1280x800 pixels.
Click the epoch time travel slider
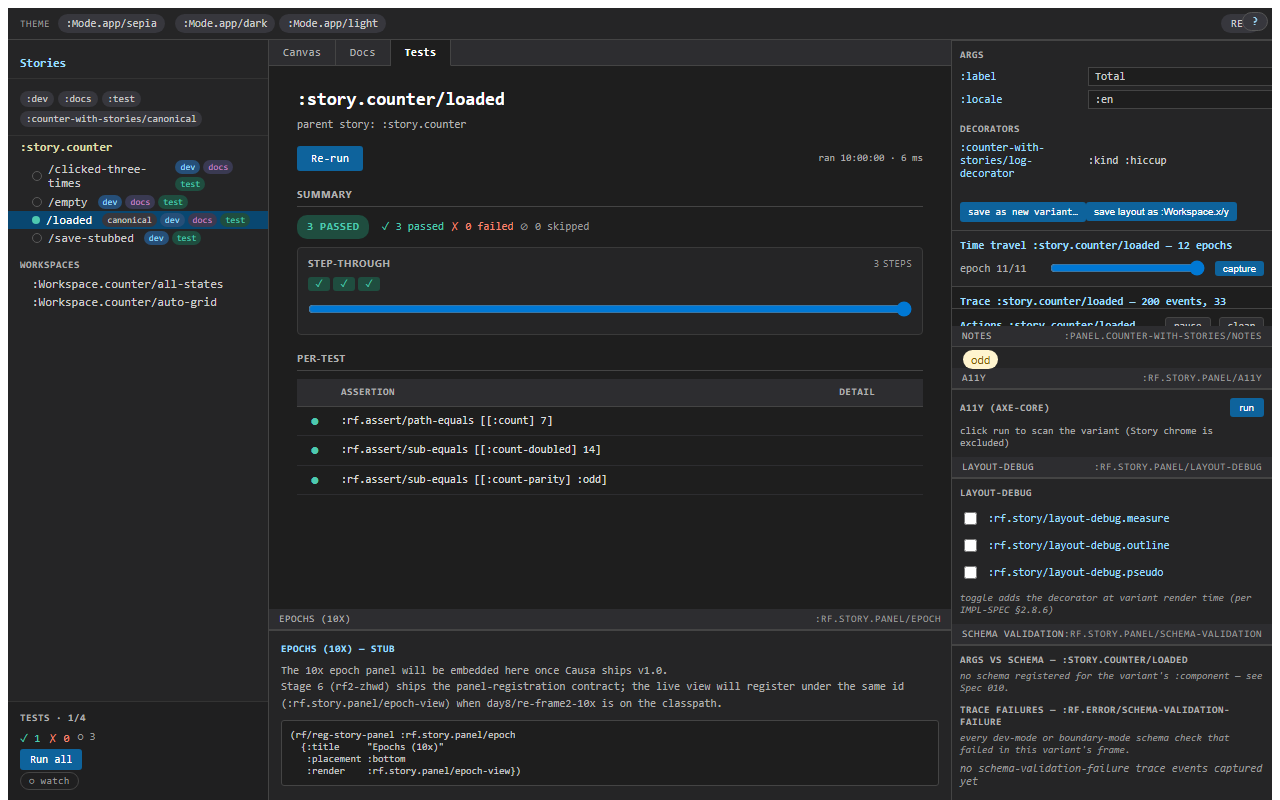[1128, 268]
